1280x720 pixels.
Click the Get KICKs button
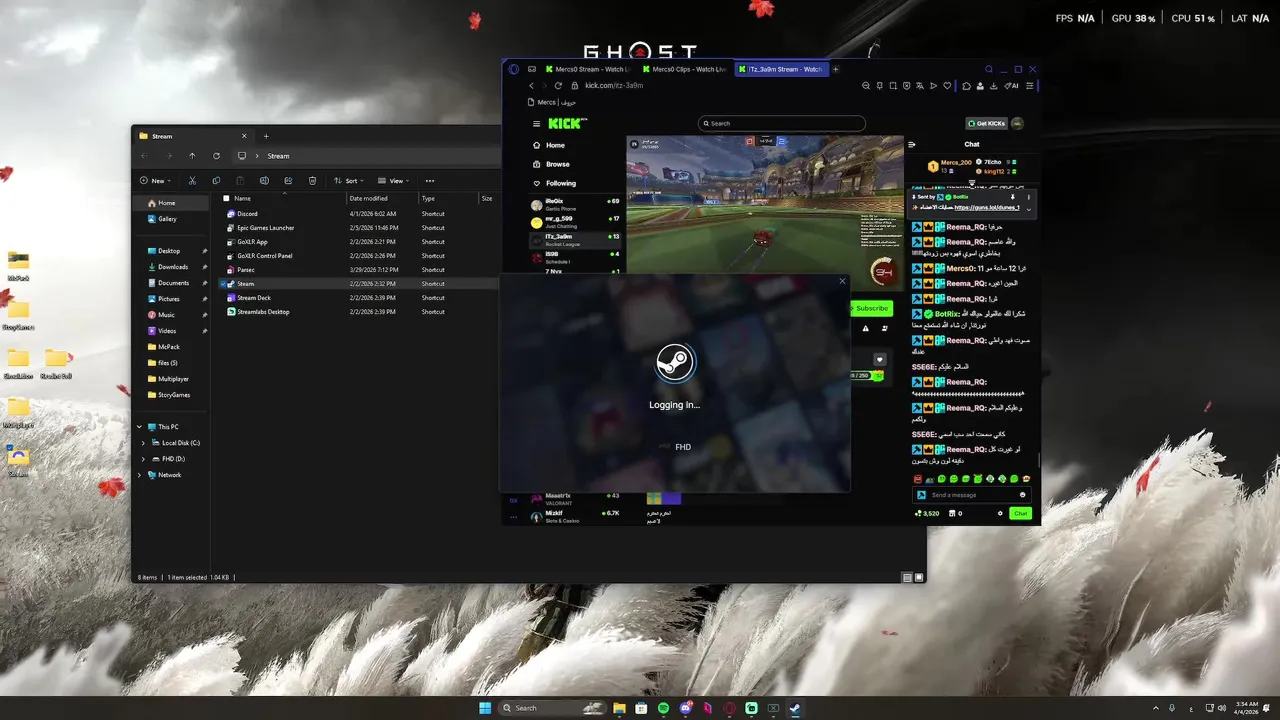(x=986, y=124)
